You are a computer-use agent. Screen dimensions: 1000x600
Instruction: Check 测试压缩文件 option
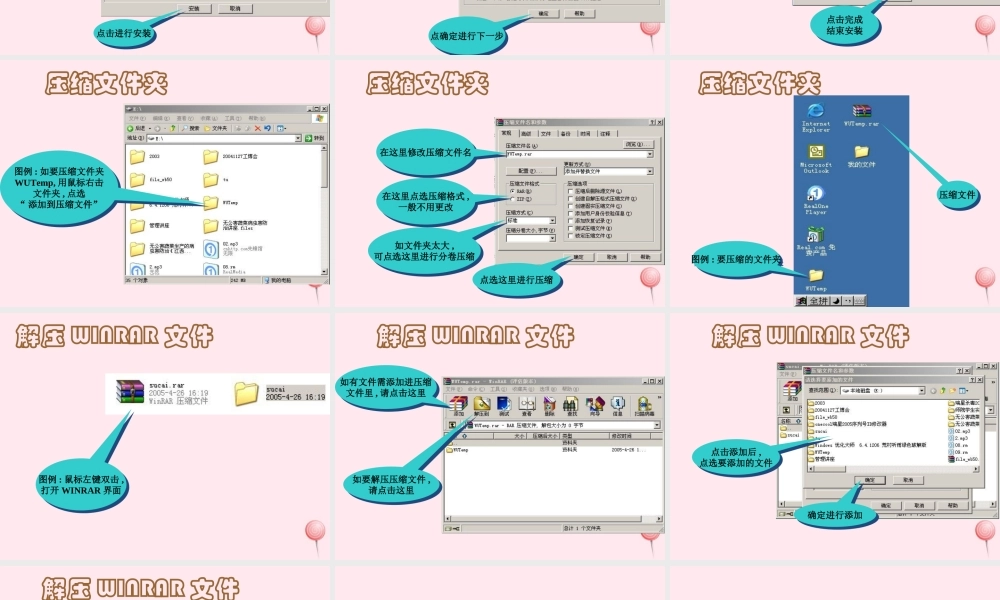point(571,228)
